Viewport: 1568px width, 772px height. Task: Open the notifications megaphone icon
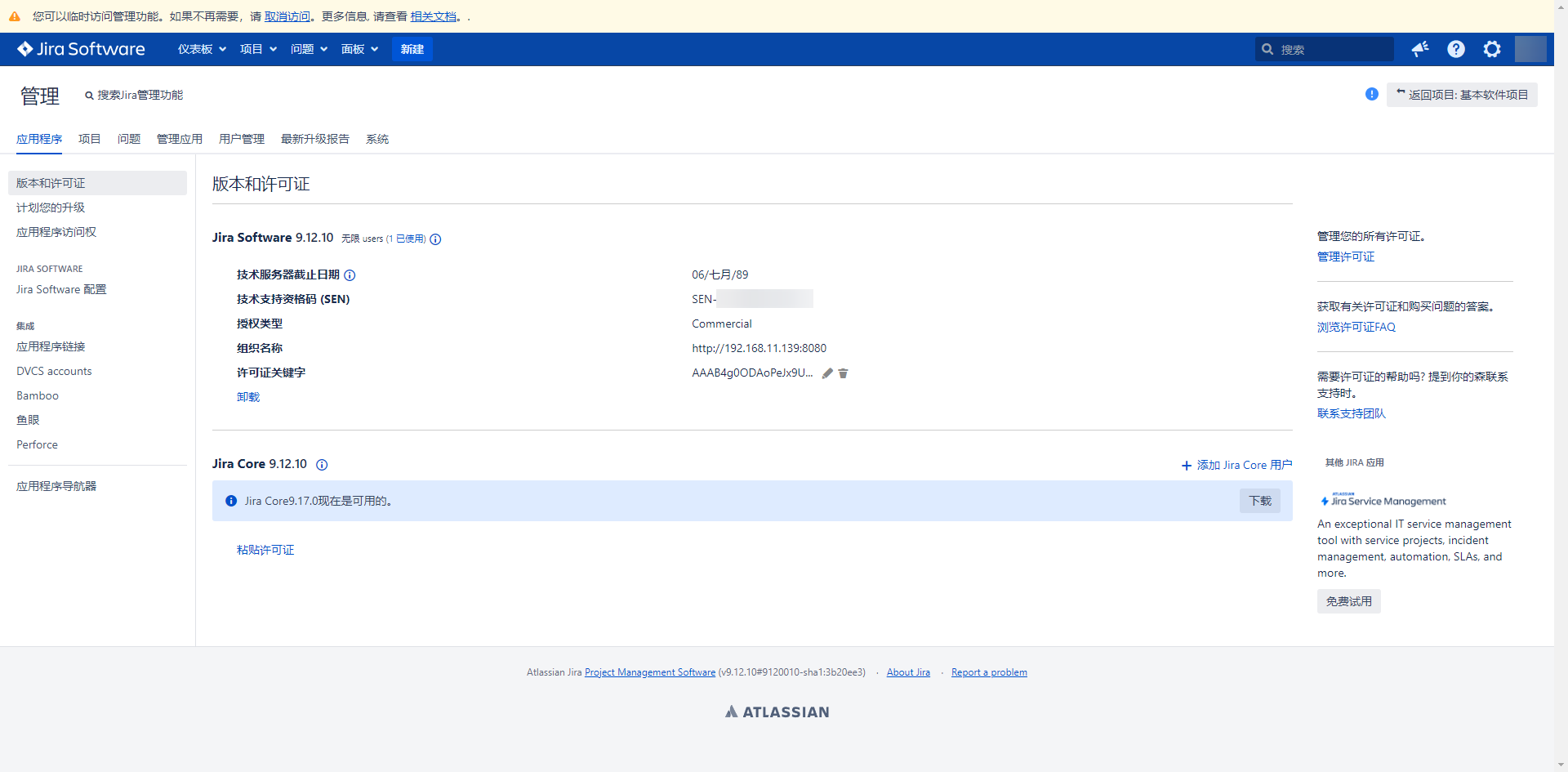click(x=1420, y=49)
